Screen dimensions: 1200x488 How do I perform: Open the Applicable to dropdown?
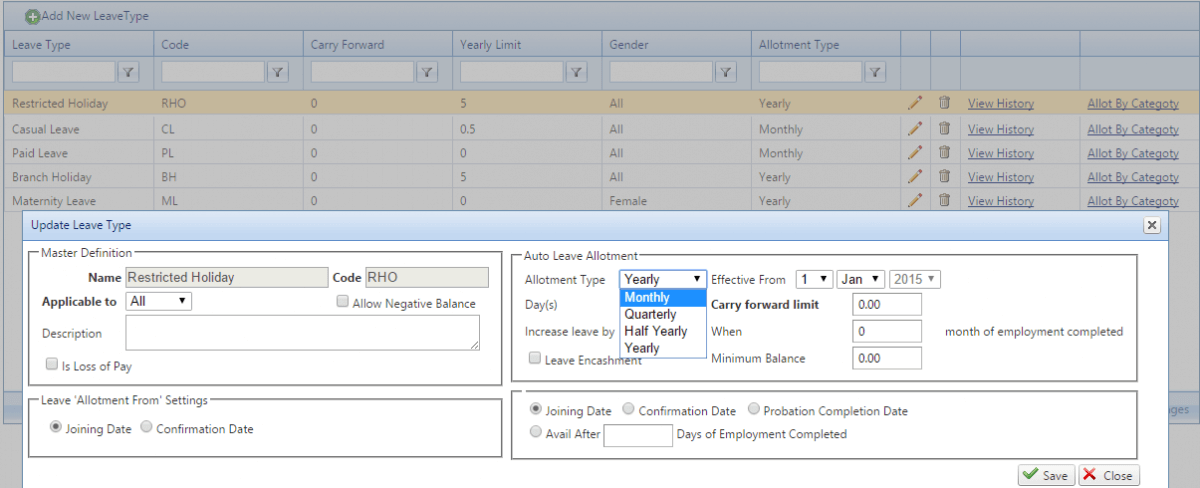point(159,301)
